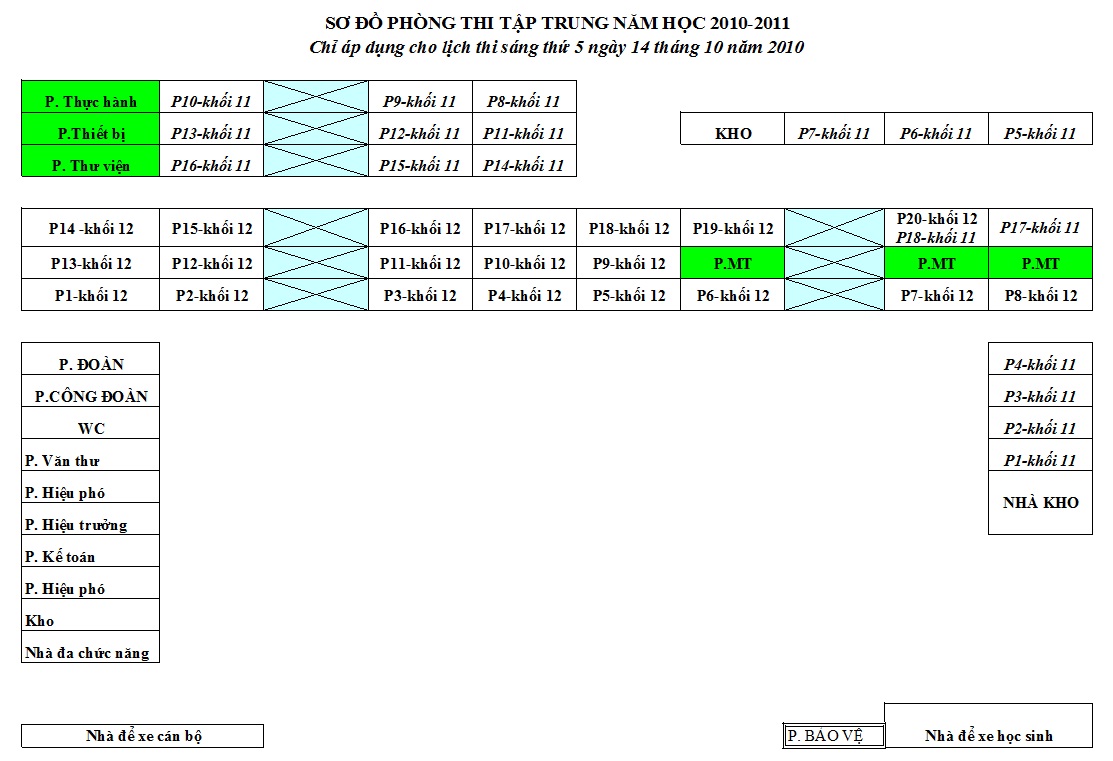Image resolution: width=1113 pixels, height=761 pixels.
Task: Click the "P. Văn thư" cell
Action: tap(90, 460)
